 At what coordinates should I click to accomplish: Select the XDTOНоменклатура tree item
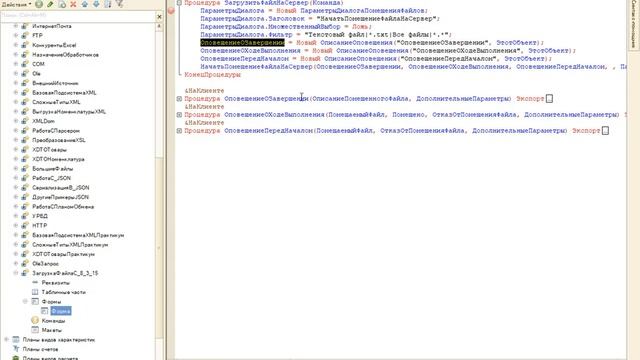58,159
